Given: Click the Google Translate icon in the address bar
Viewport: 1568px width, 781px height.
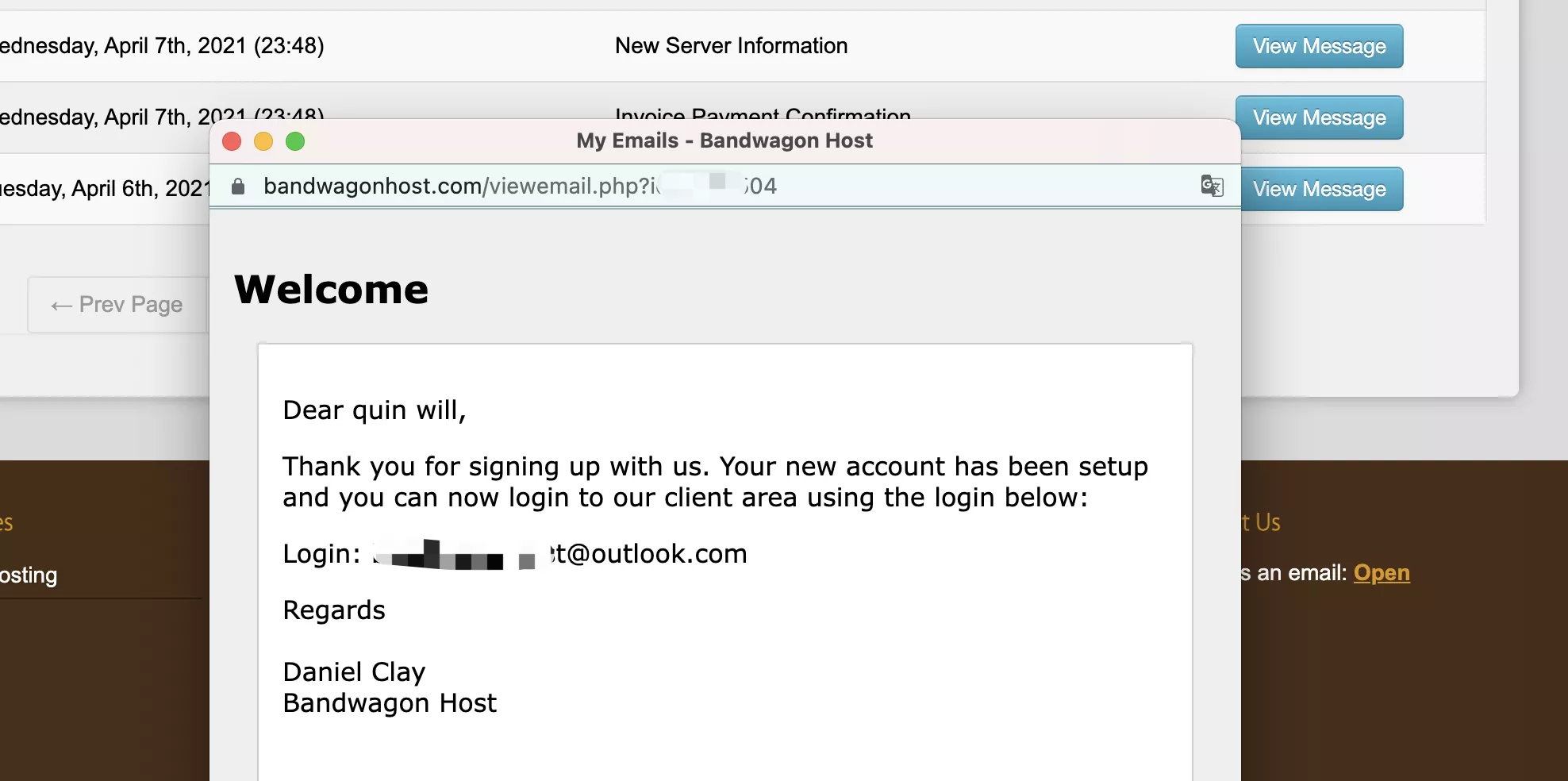Looking at the screenshot, I should (x=1212, y=187).
